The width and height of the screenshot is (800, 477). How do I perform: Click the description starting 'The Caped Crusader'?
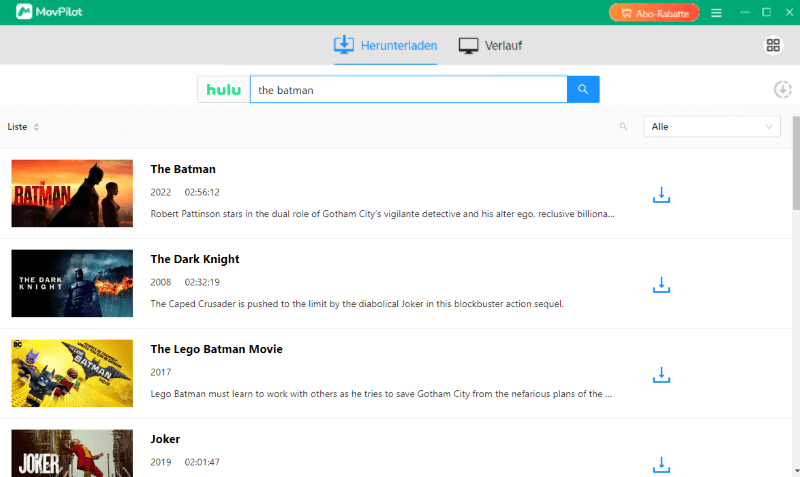(357, 304)
